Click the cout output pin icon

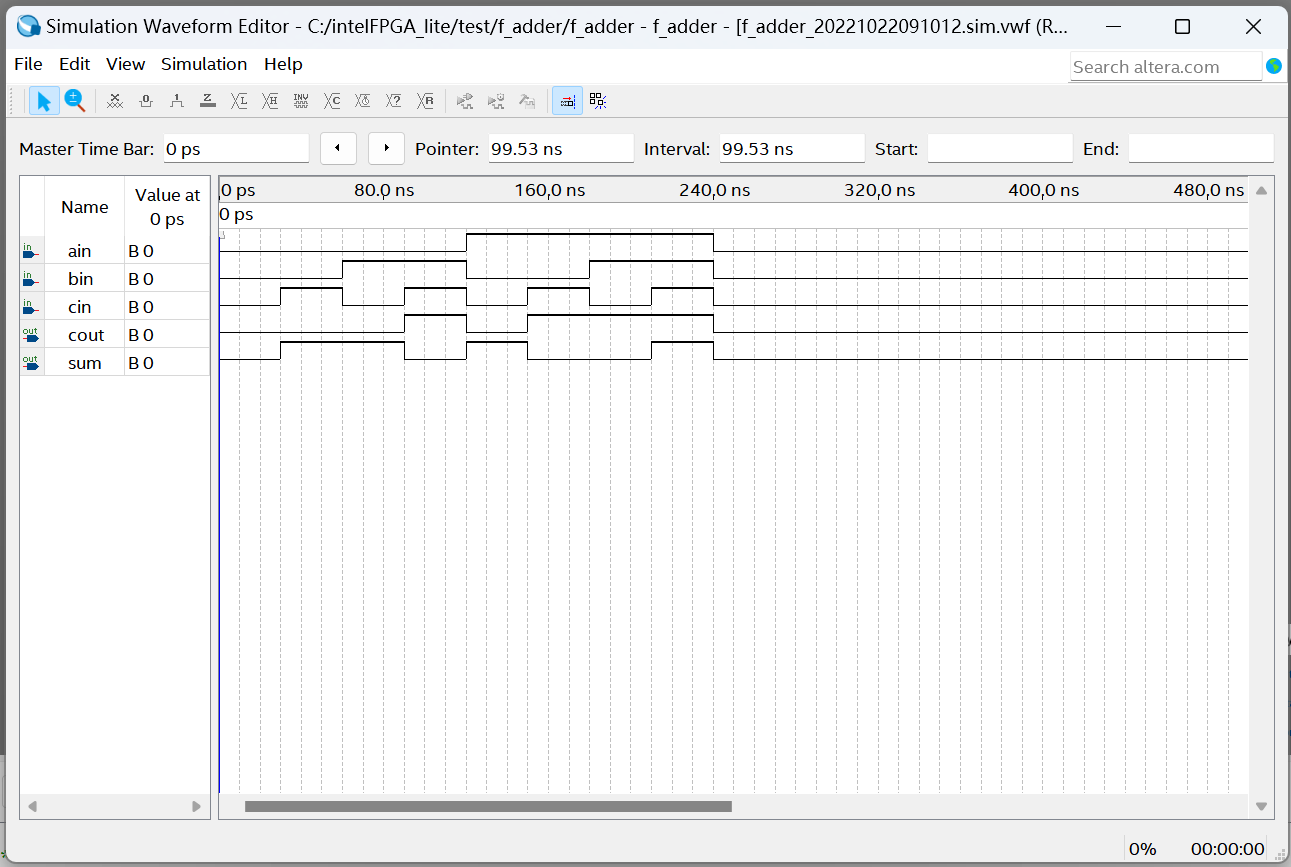click(30, 335)
